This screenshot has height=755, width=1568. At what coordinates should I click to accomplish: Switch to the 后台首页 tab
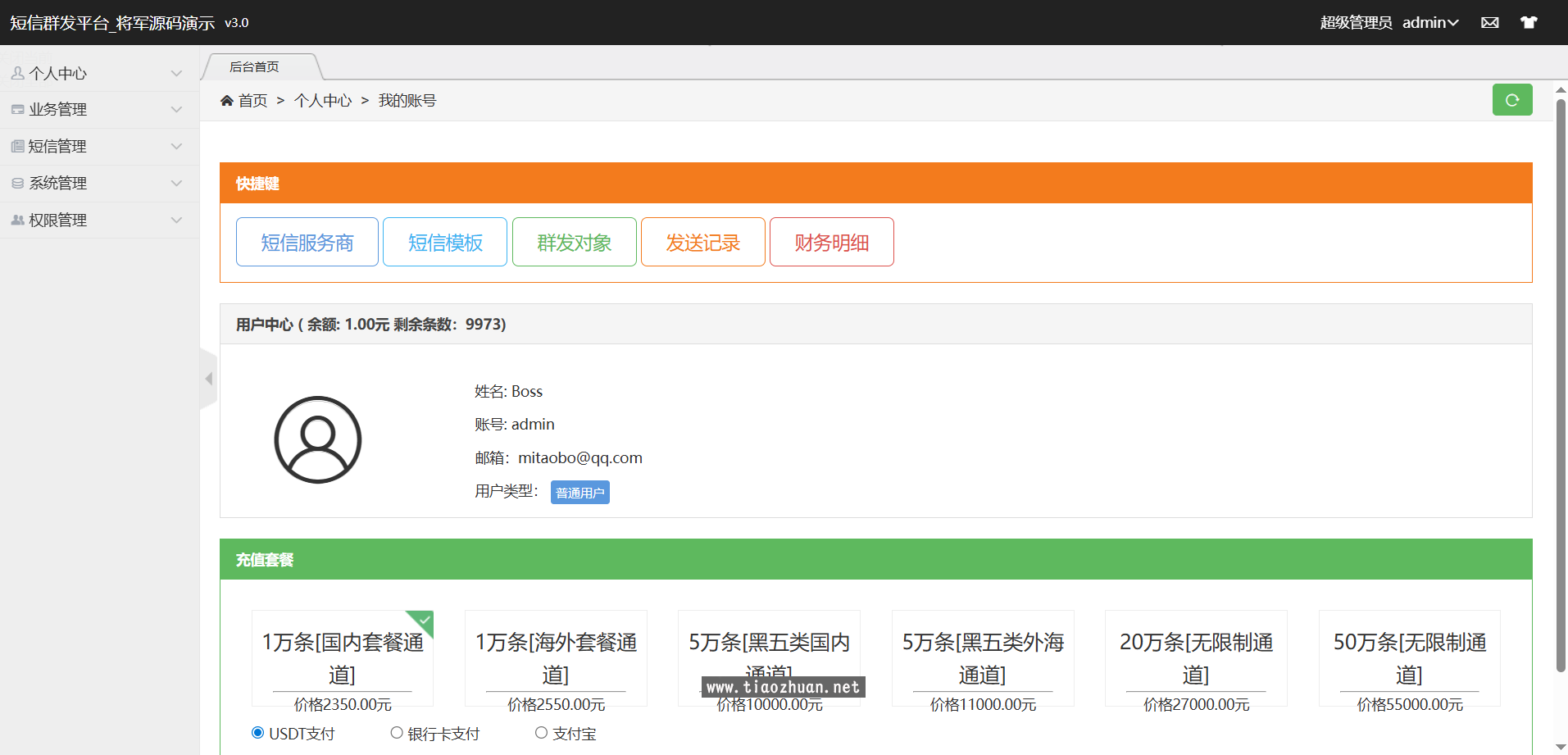click(253, 66)
